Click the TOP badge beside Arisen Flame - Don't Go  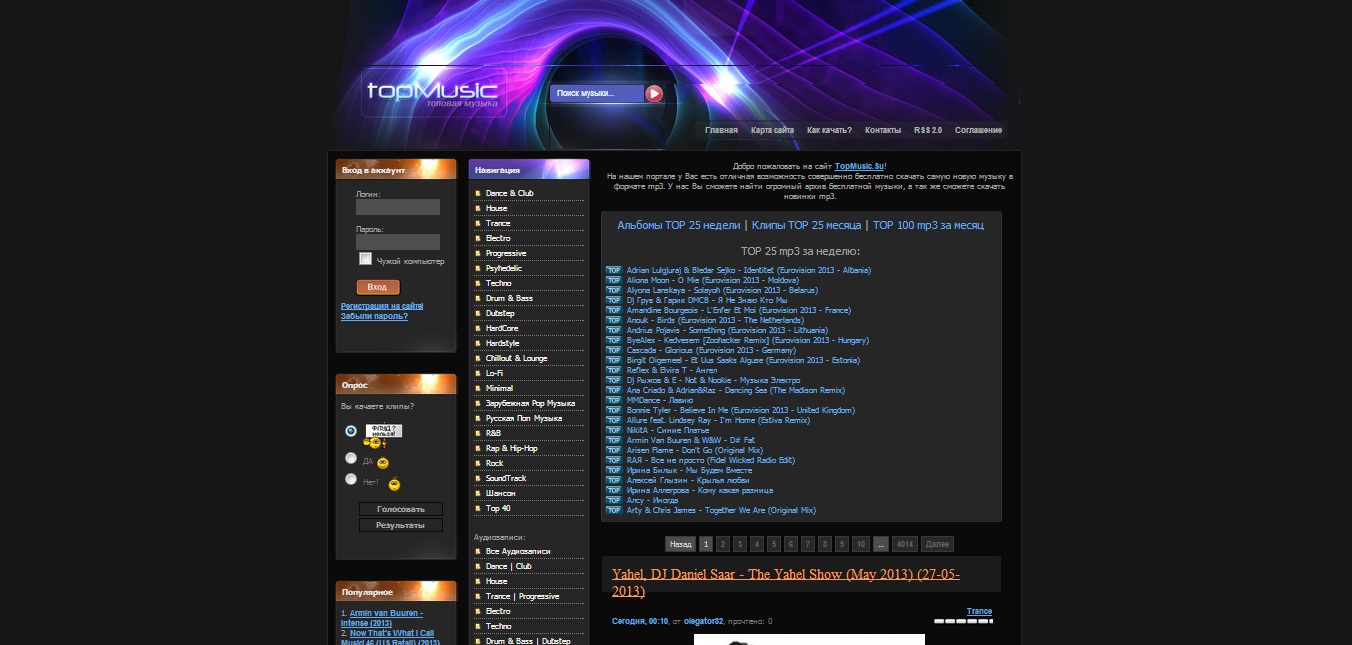click(x=614, y=450)
